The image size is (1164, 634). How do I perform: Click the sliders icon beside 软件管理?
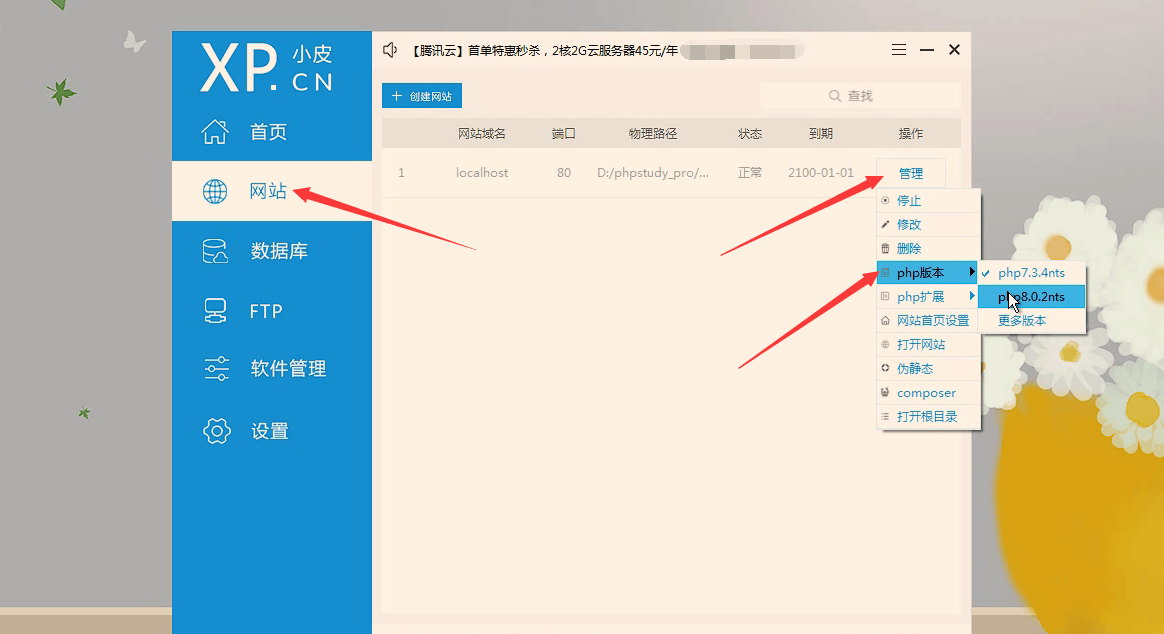point(216,368)
